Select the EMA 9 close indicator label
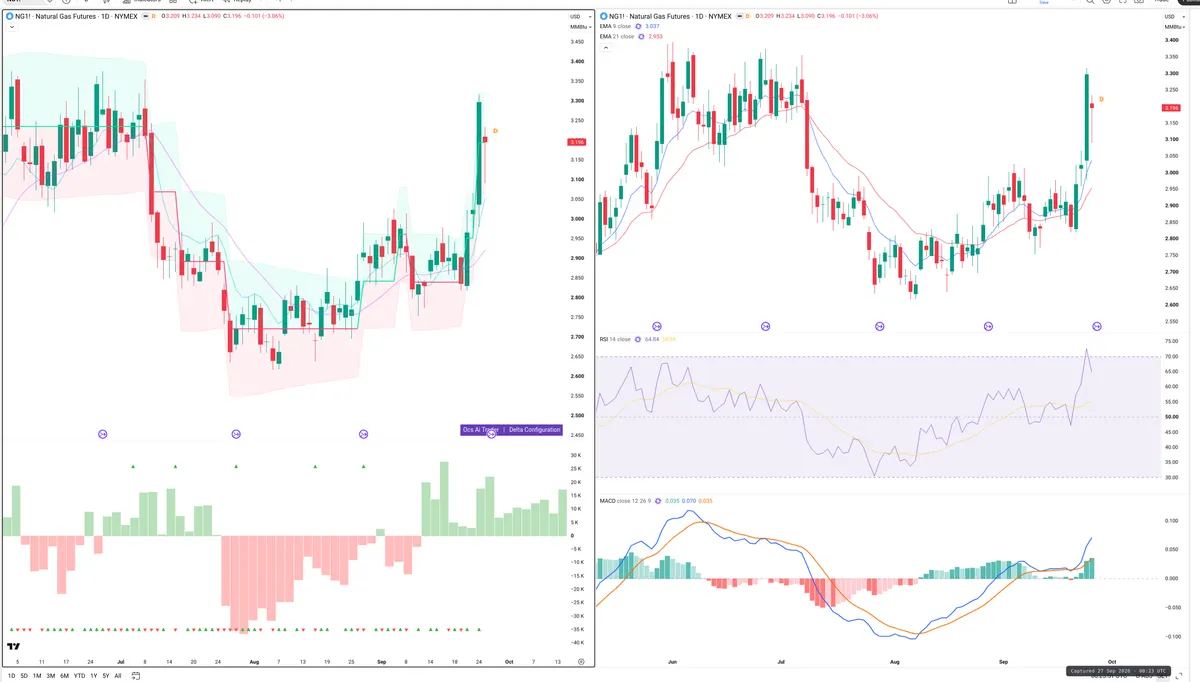This screenshot has height=682, width=1200. click(616, 26)
